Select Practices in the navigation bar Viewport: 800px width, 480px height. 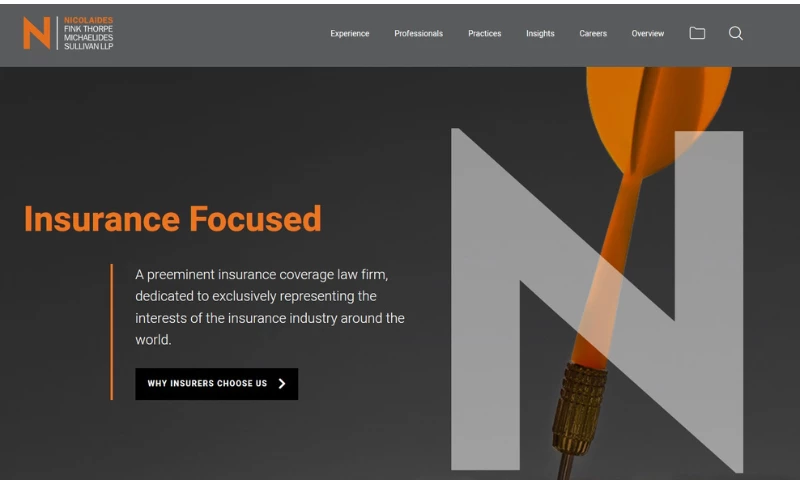(485, 34)
